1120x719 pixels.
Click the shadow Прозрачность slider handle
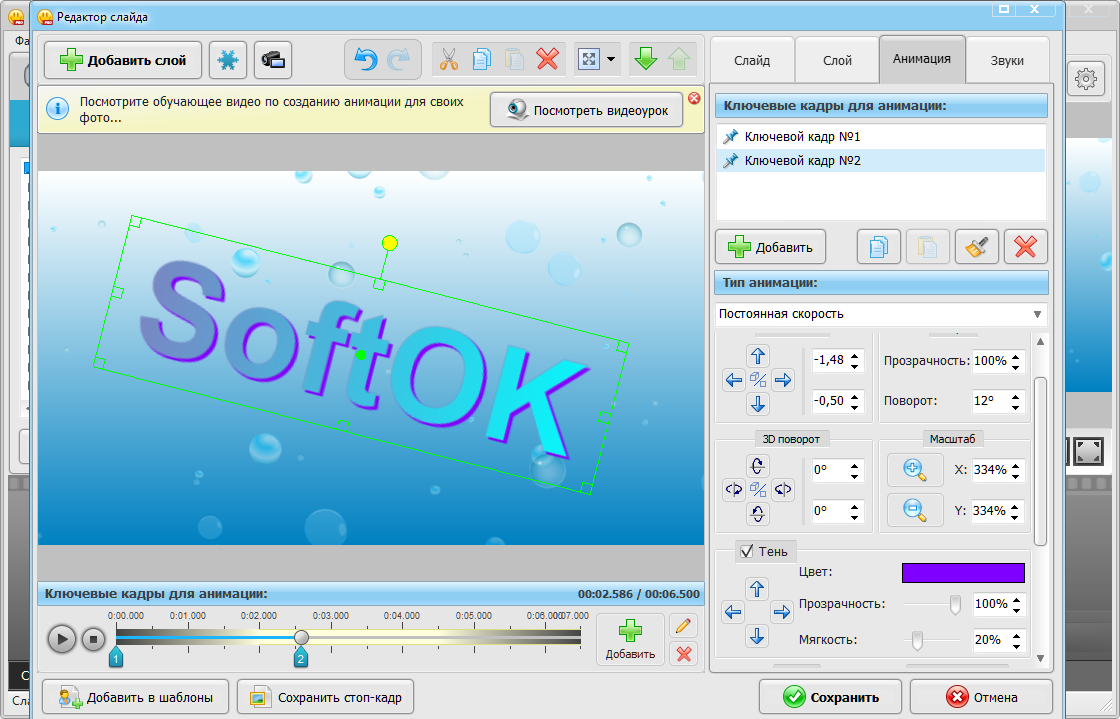[955, 605]
